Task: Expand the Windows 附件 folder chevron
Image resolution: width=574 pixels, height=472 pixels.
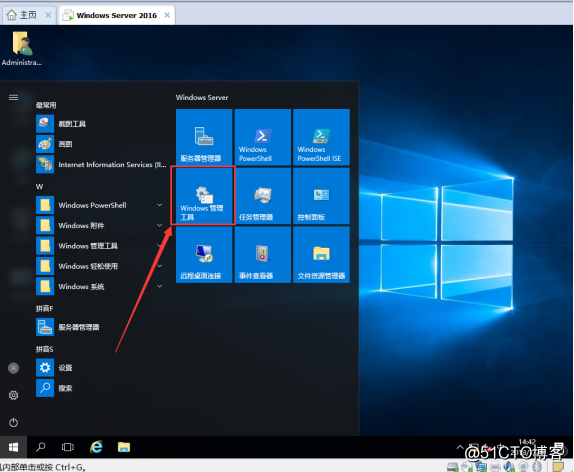Action: tap(160, 225)
